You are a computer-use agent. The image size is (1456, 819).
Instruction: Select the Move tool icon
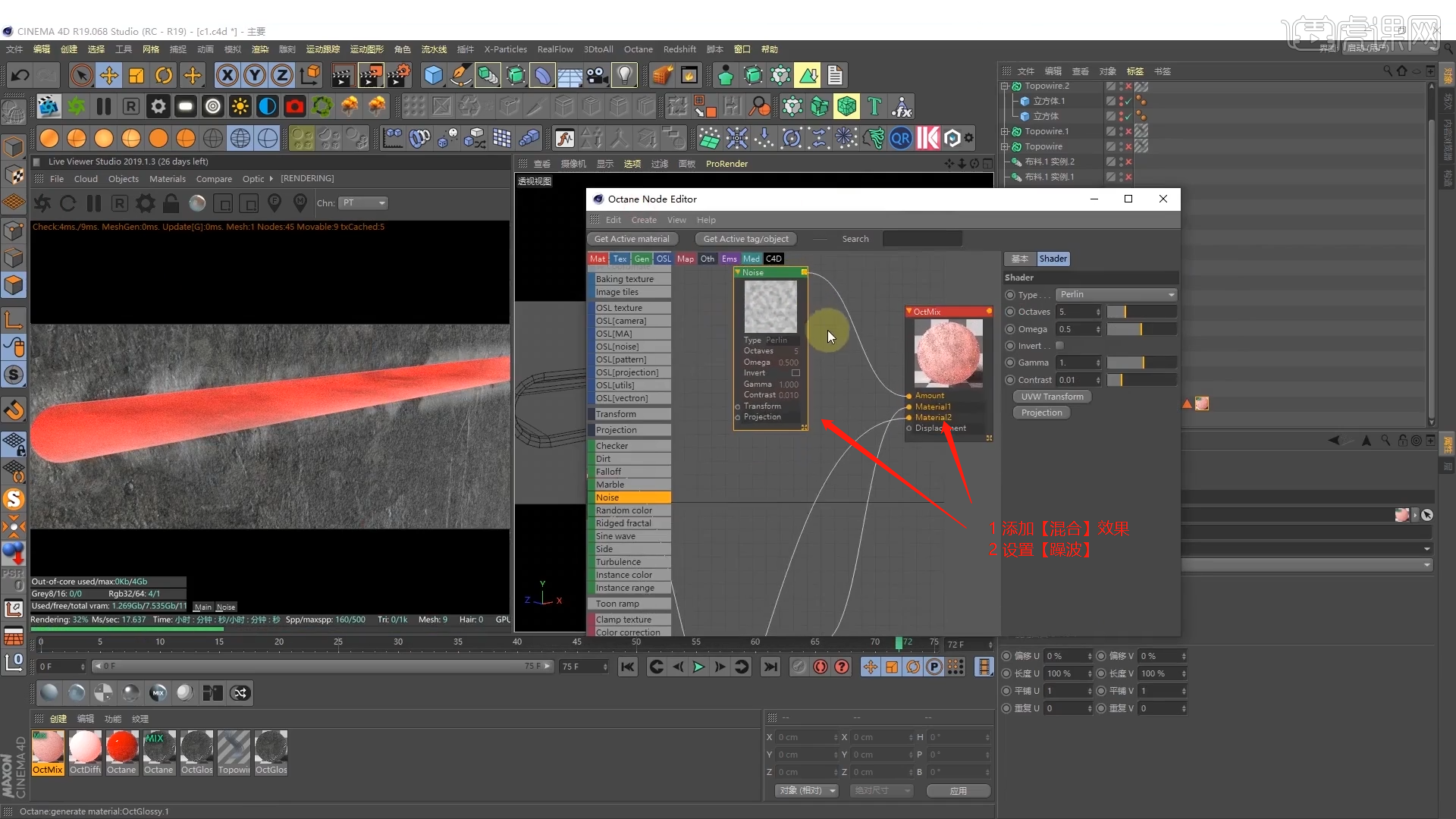tap(109, 75)
